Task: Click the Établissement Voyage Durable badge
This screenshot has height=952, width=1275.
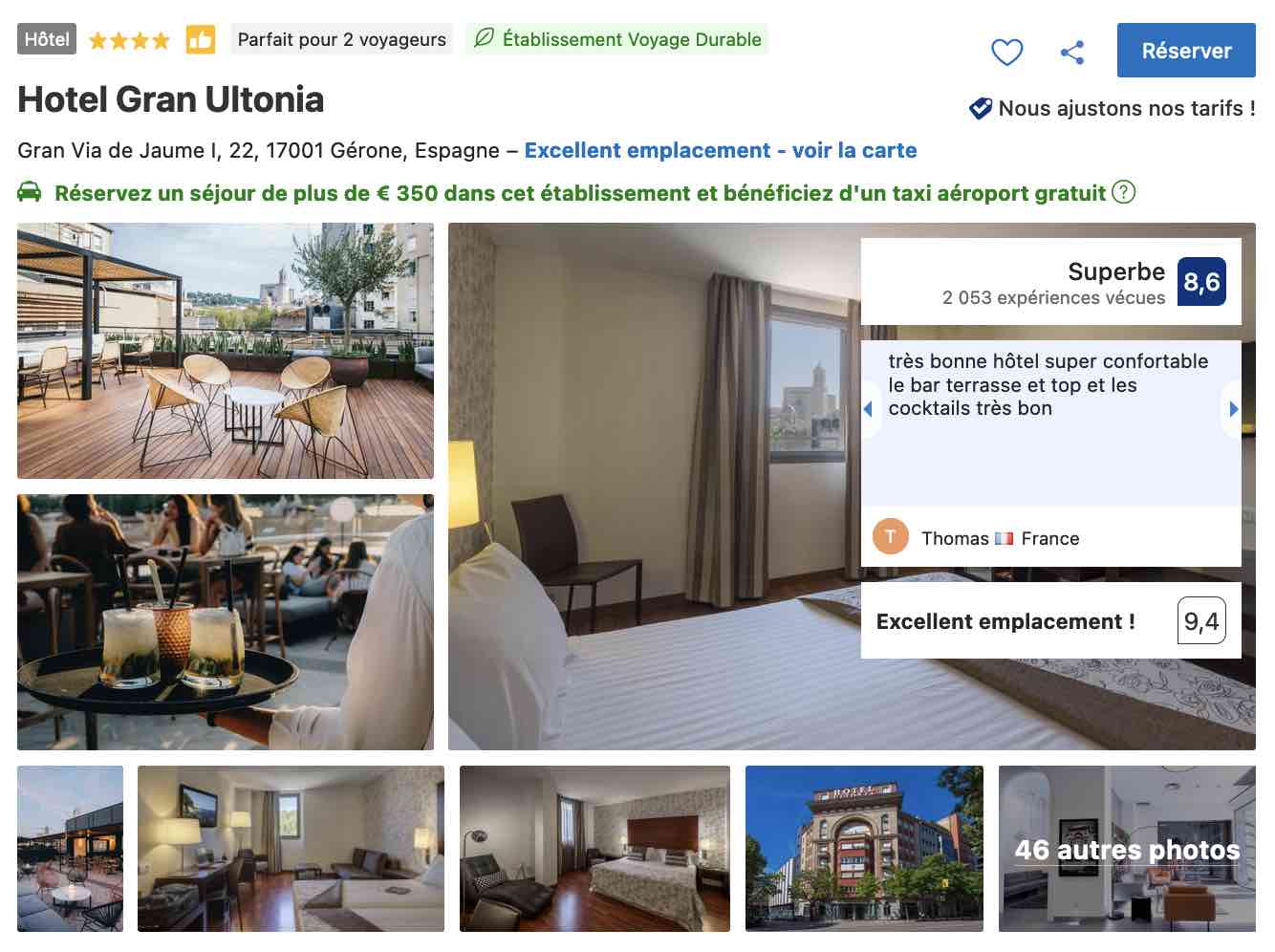Action: point(617,39)
